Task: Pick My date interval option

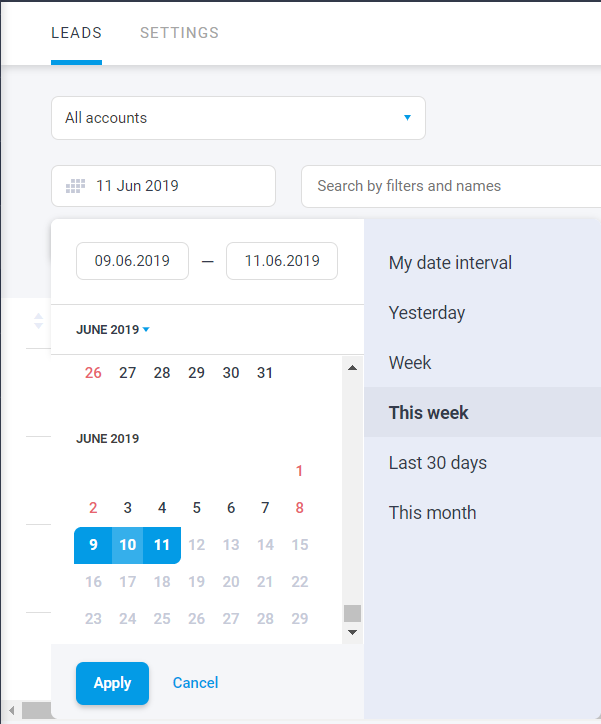Action: (x=450, y=263)
